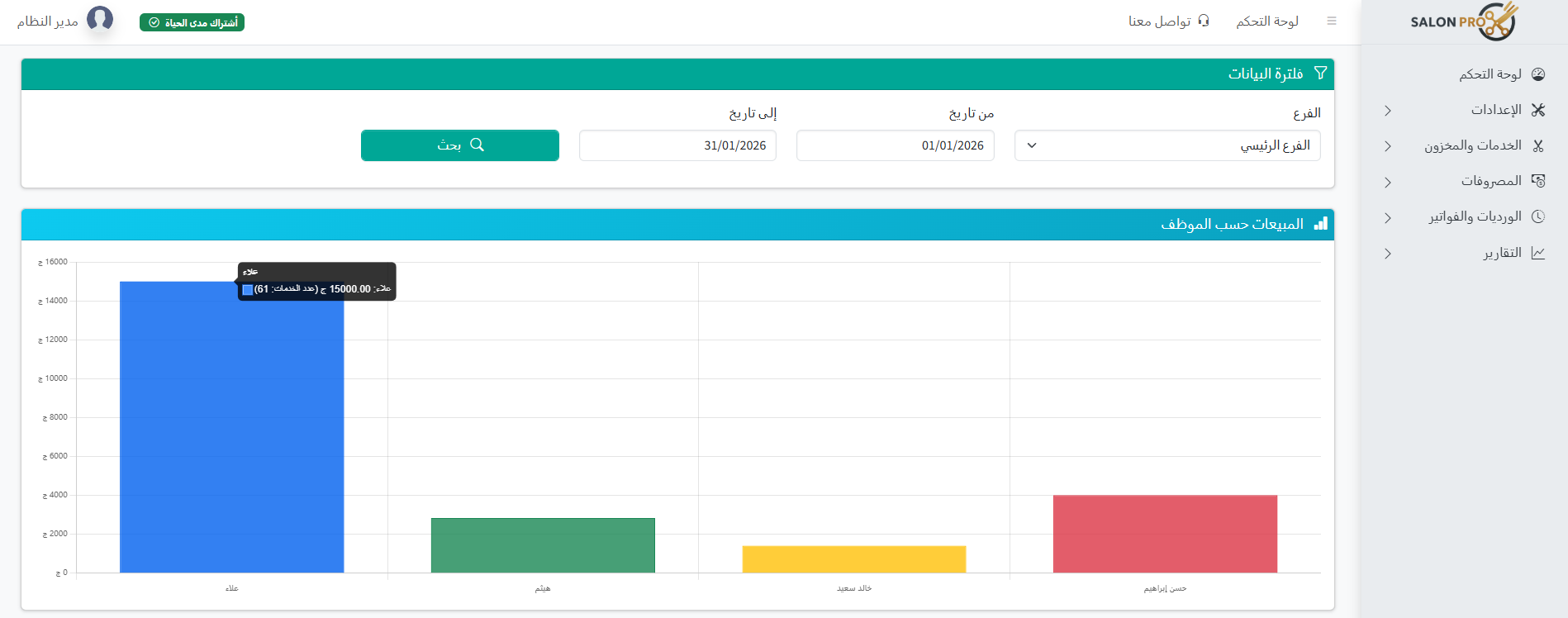The image size is (1568, 618).
Task: Click the blue علاء sales bar
Action: point(231,430)
